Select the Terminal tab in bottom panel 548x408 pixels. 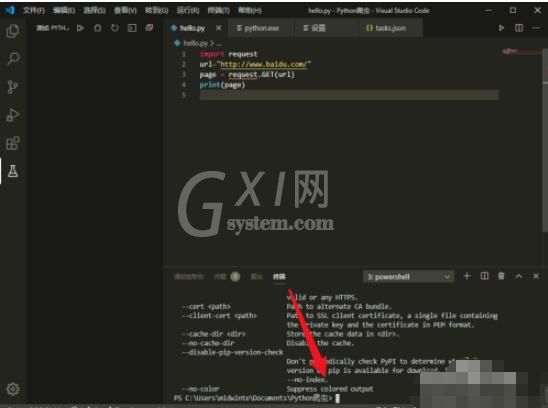[279, 277]
